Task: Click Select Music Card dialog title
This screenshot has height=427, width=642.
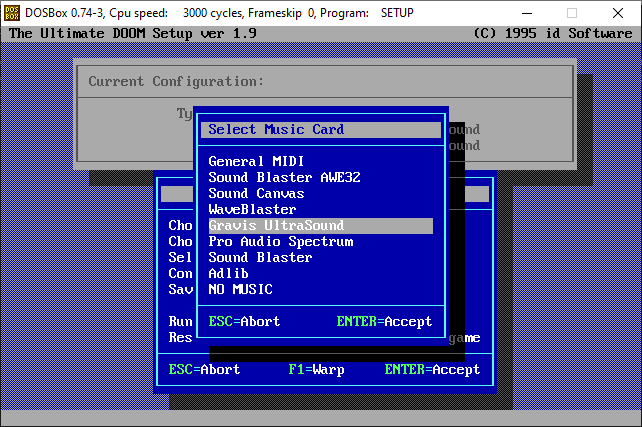Action: (x=276, y=129)
